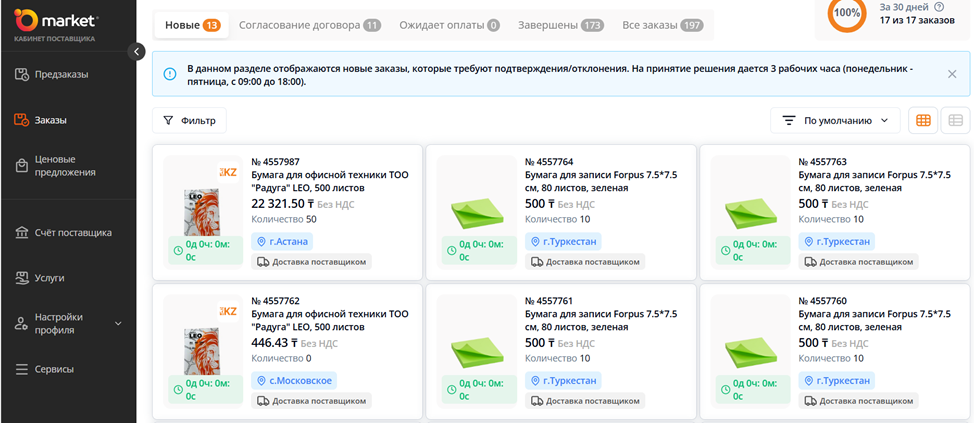Click the market logo
This screenshot has height=423, width=974.
(x=56, y=23)
